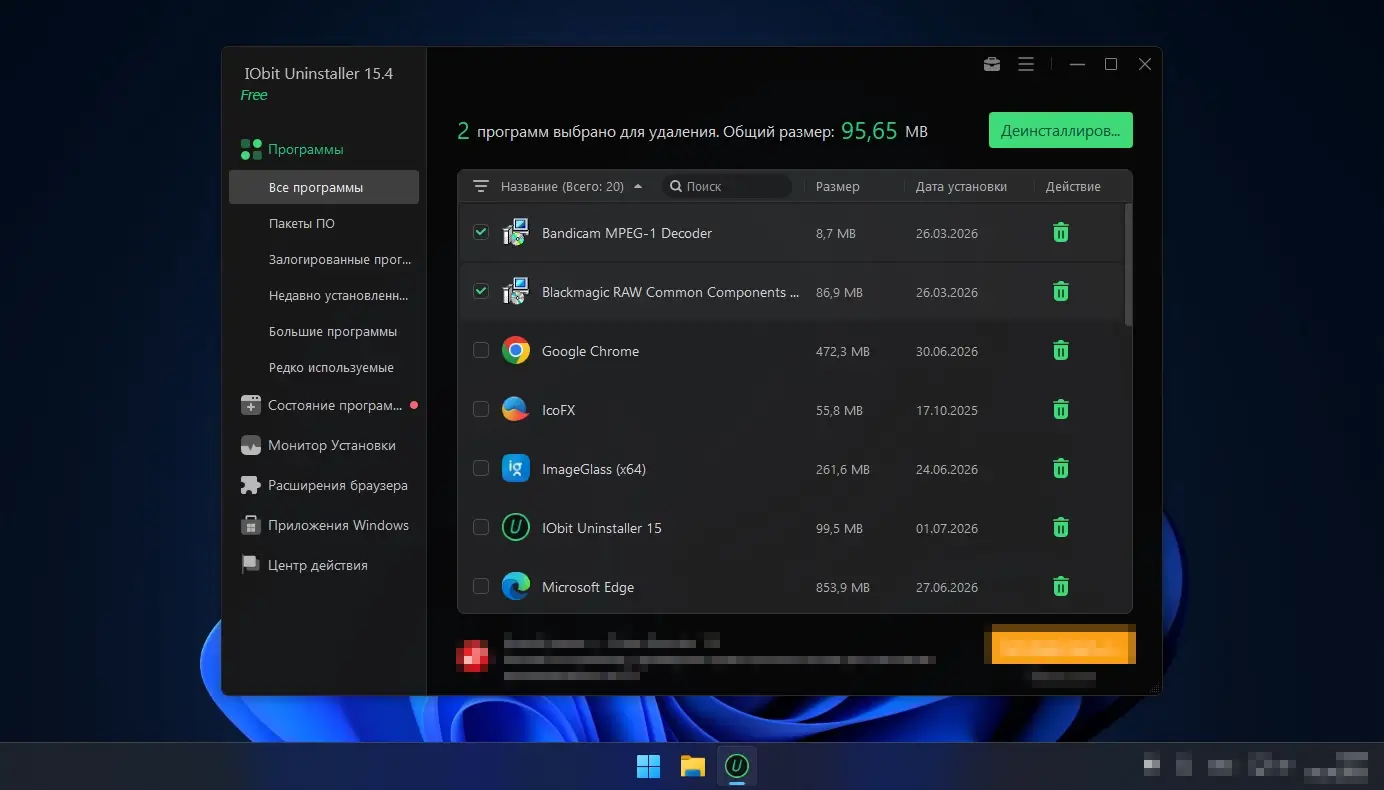Click the trash icon for Google Chrome
The image size is (1384, 790).
[x=1061, y=351]
